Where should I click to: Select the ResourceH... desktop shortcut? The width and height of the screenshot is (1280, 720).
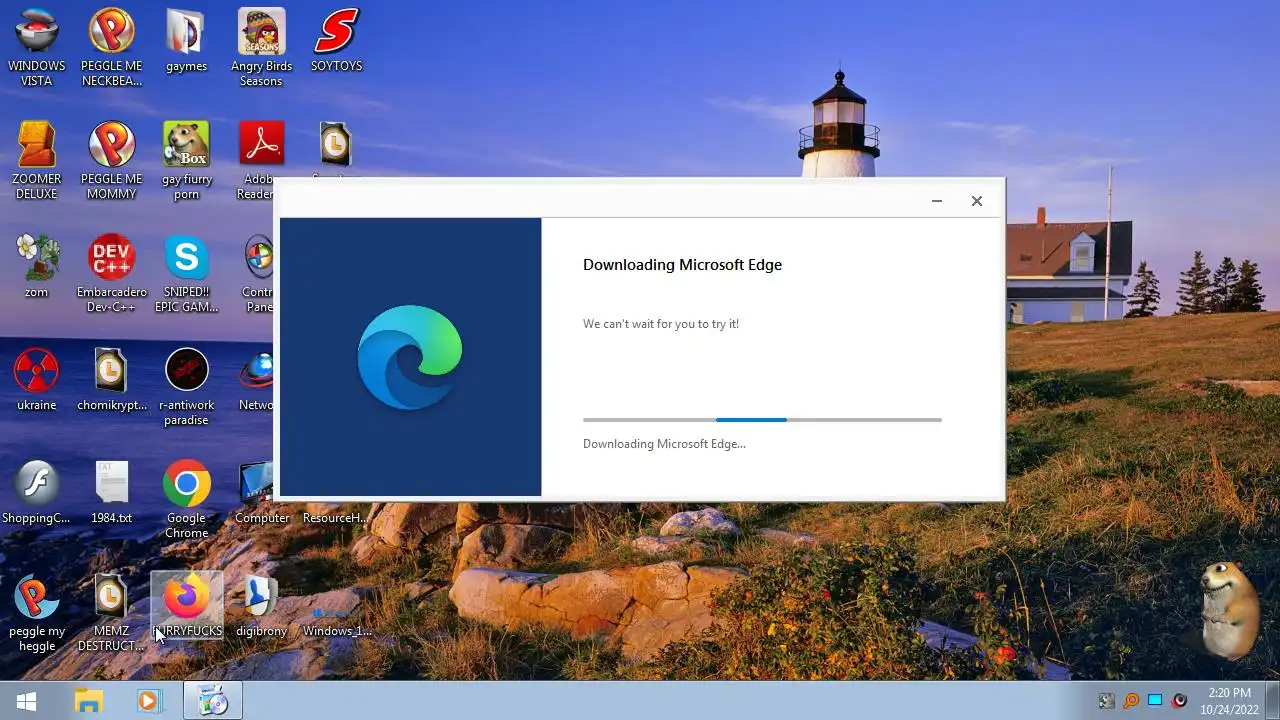click(x=336, y=517)
